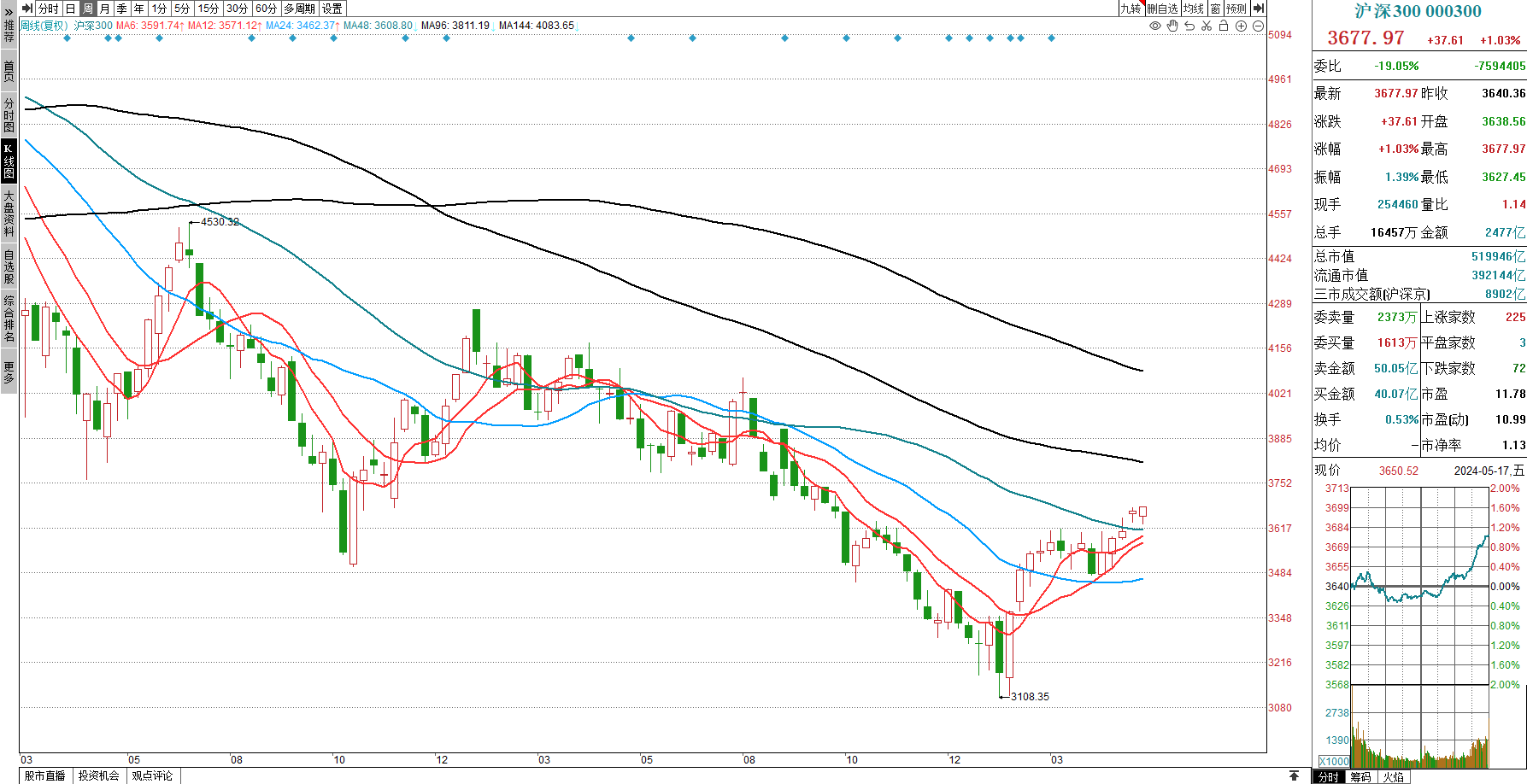
Task: Click the scroll-to-top arrow icon at bottom
Action: pos(1295,775)
